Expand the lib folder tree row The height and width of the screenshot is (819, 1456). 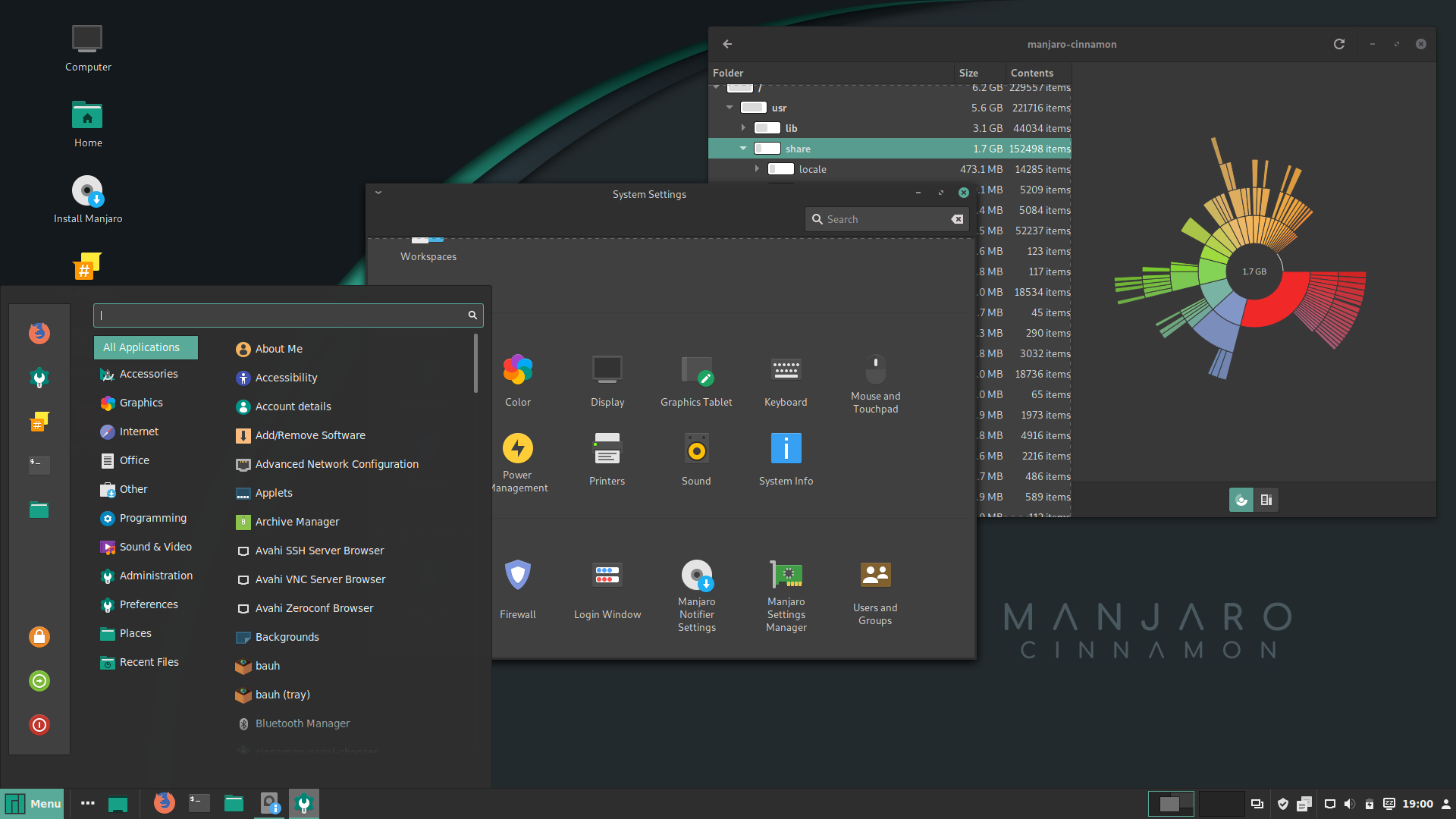[x=743, y=128]
